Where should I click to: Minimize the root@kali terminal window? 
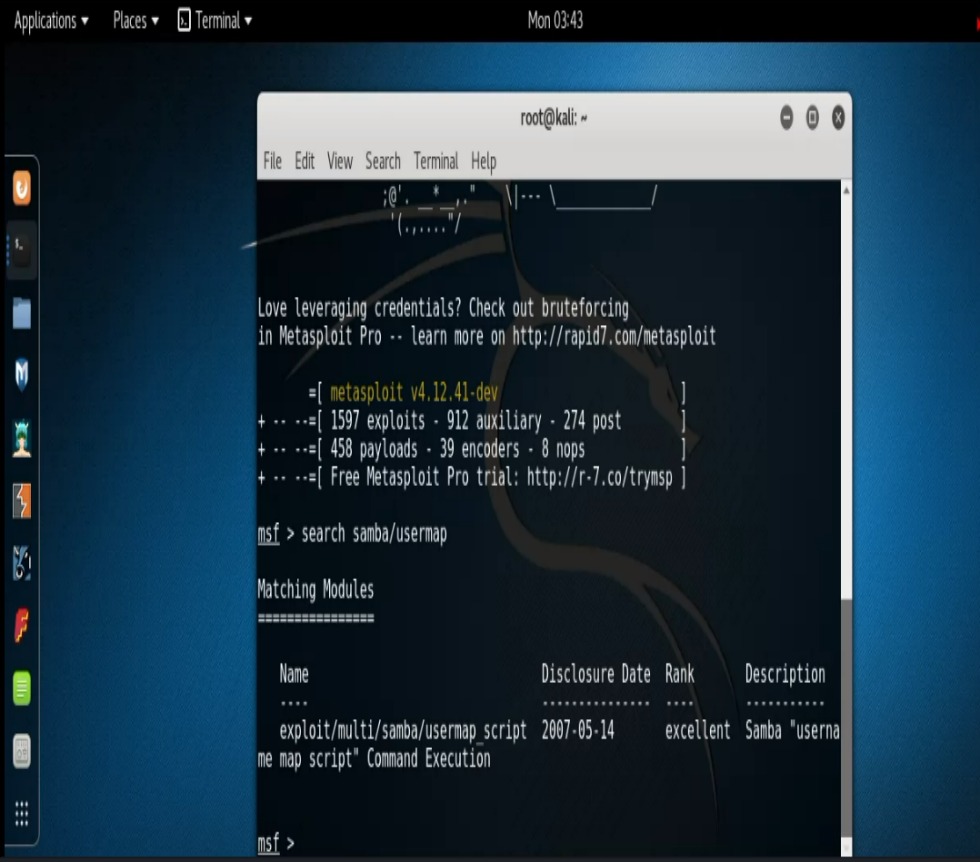[786, 118]
